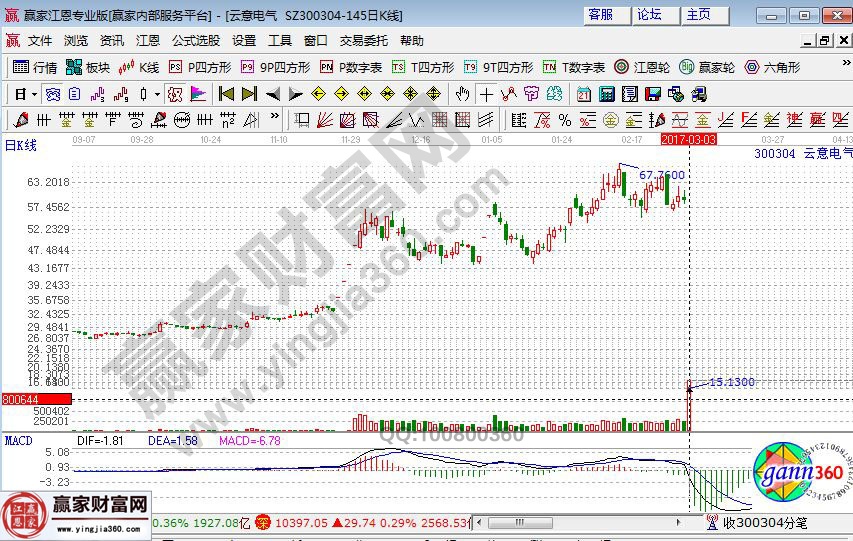
Task: Open the candlestick chart type dropdown arrow
Action: pyautogui.click(x=157, y=95)
